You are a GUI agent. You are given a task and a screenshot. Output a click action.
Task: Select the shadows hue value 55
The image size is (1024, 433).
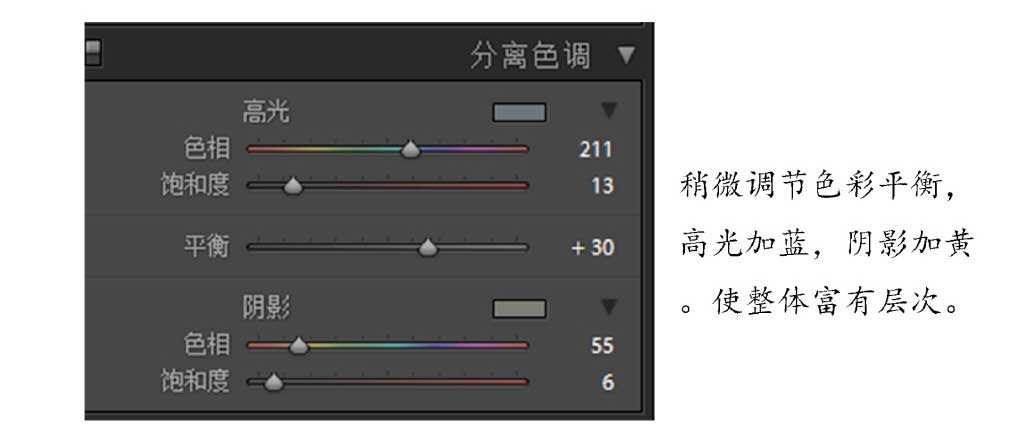pyautogui.click(x=601, y=347)
